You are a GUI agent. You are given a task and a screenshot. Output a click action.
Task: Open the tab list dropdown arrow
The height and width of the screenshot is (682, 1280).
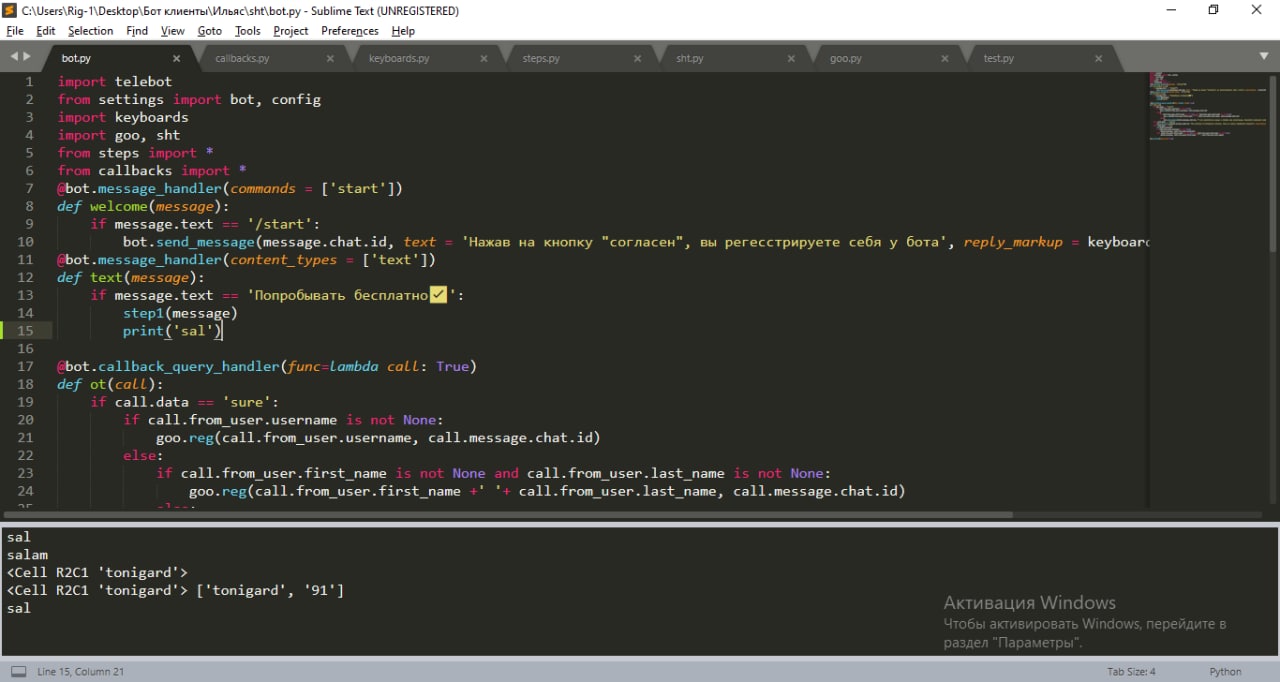(1262, 57)
